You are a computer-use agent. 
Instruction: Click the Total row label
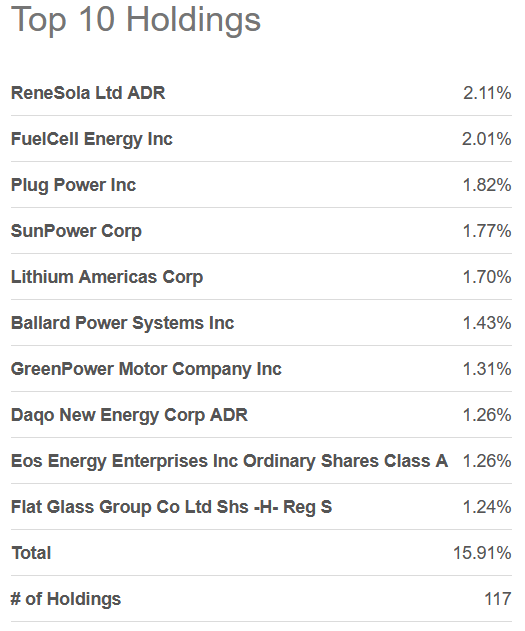[x=31, y=553]
